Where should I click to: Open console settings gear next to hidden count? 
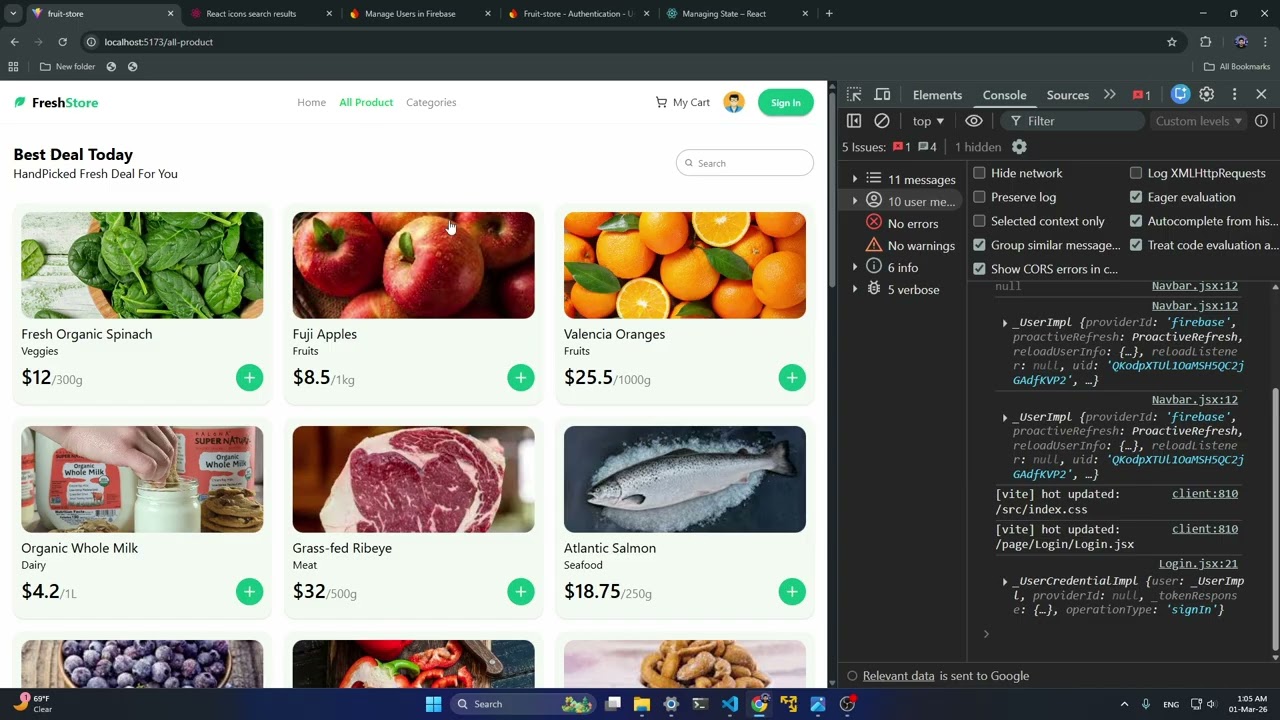pos(1019,147)
